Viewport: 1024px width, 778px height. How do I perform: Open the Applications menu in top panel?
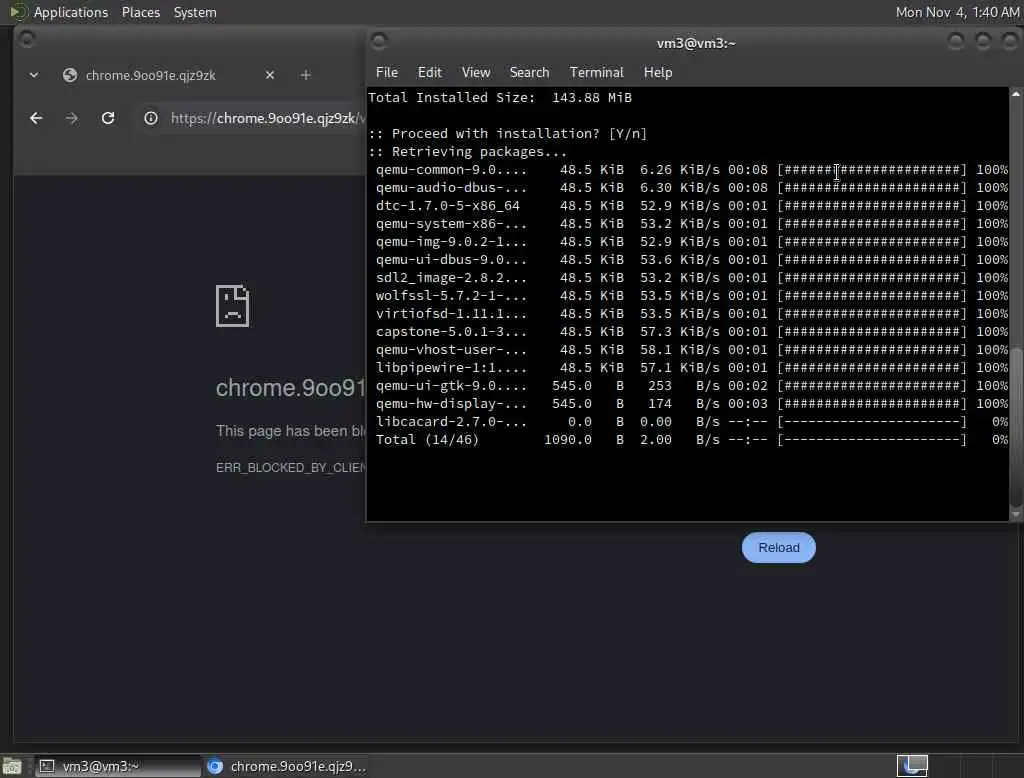[71, 12]
